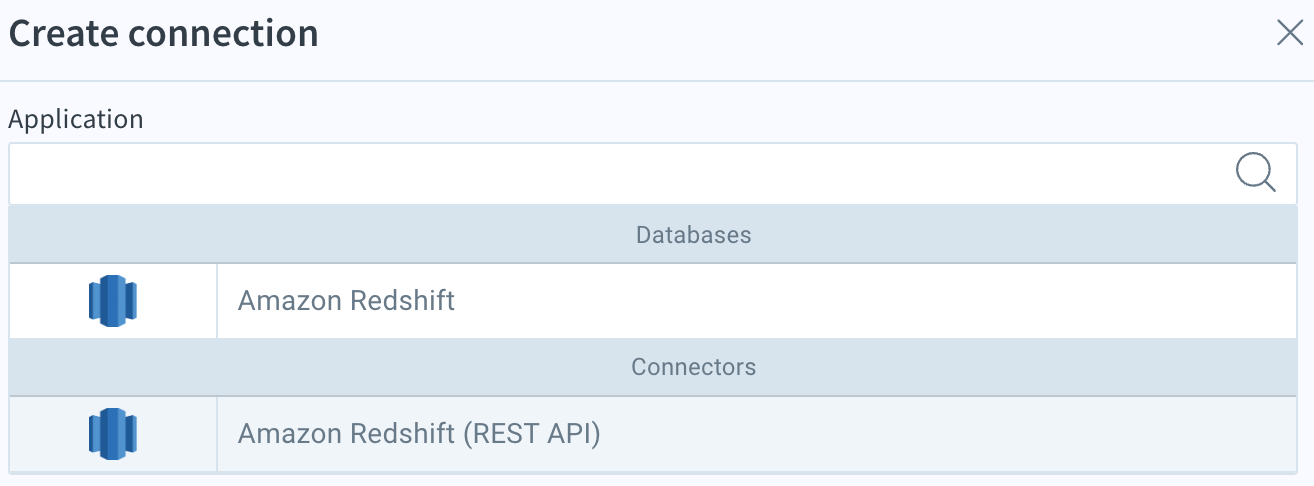Click the Amazon Redshift text label
The width and height of the screenshot is (1314, 486).
(346, 300)
